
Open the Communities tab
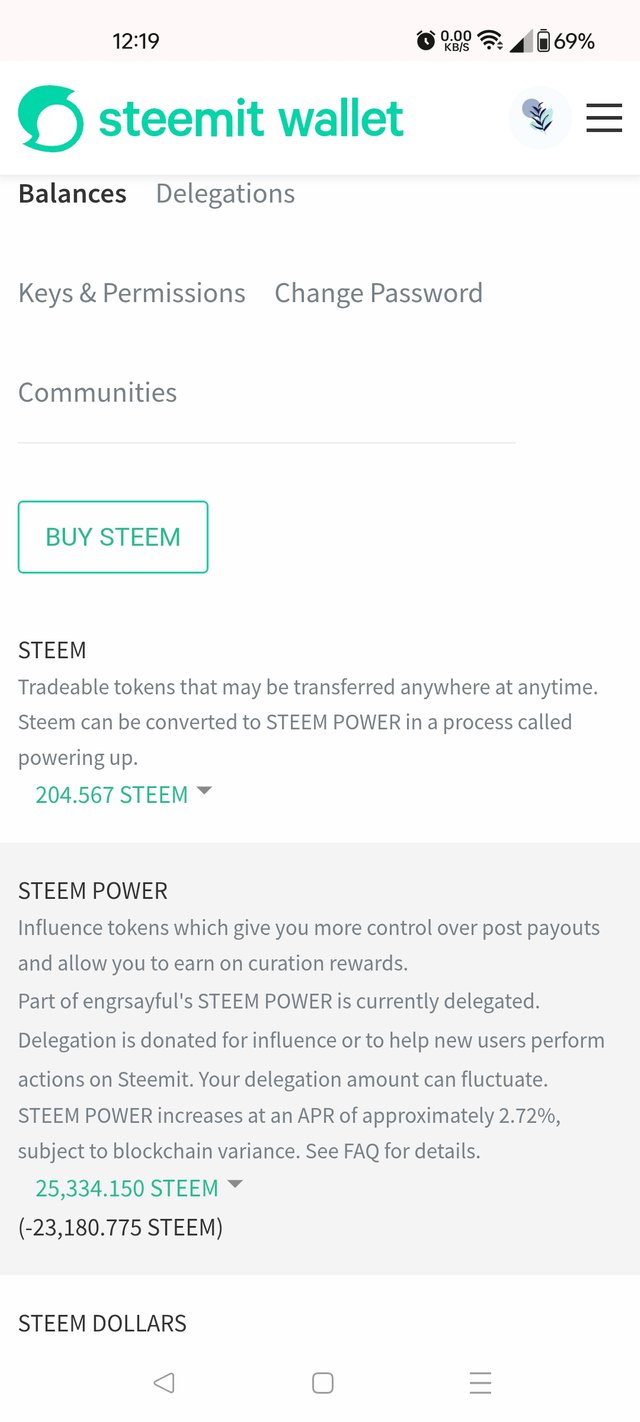point(97,392)
